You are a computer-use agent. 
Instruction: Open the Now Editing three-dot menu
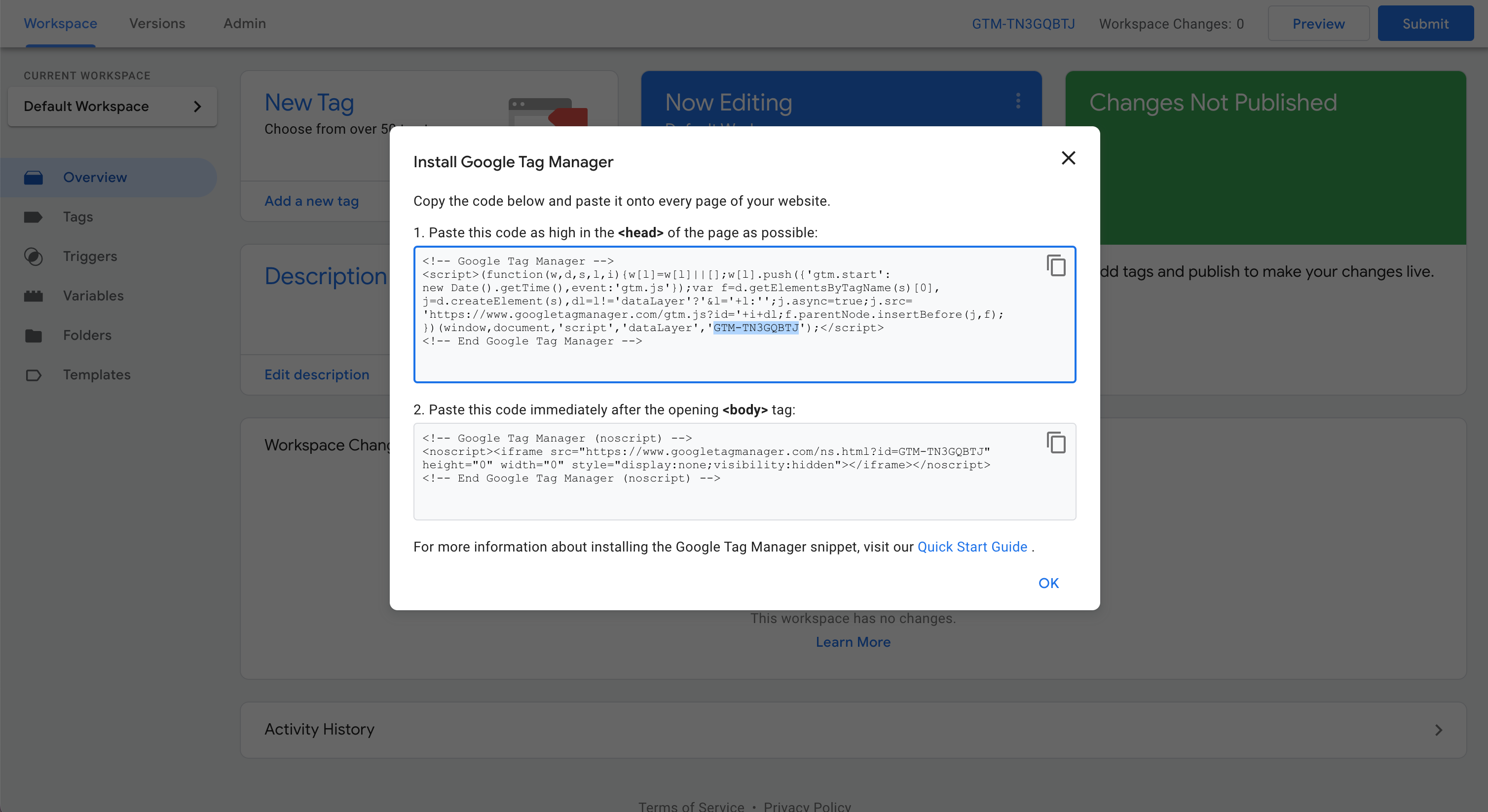1018,101
